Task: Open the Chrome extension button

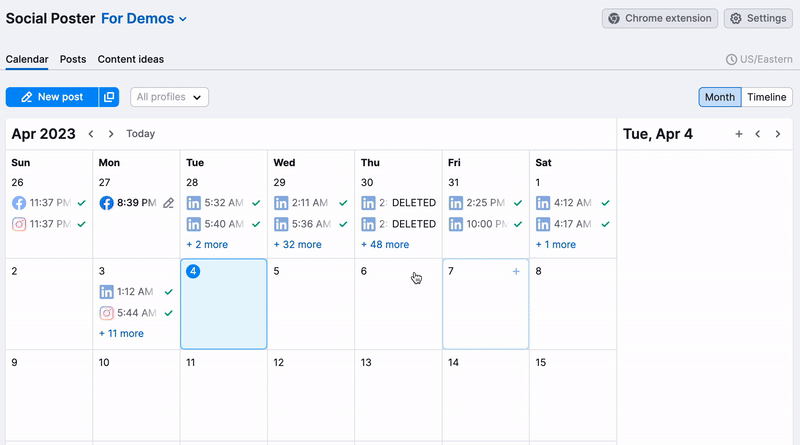Action: (660, 18)
